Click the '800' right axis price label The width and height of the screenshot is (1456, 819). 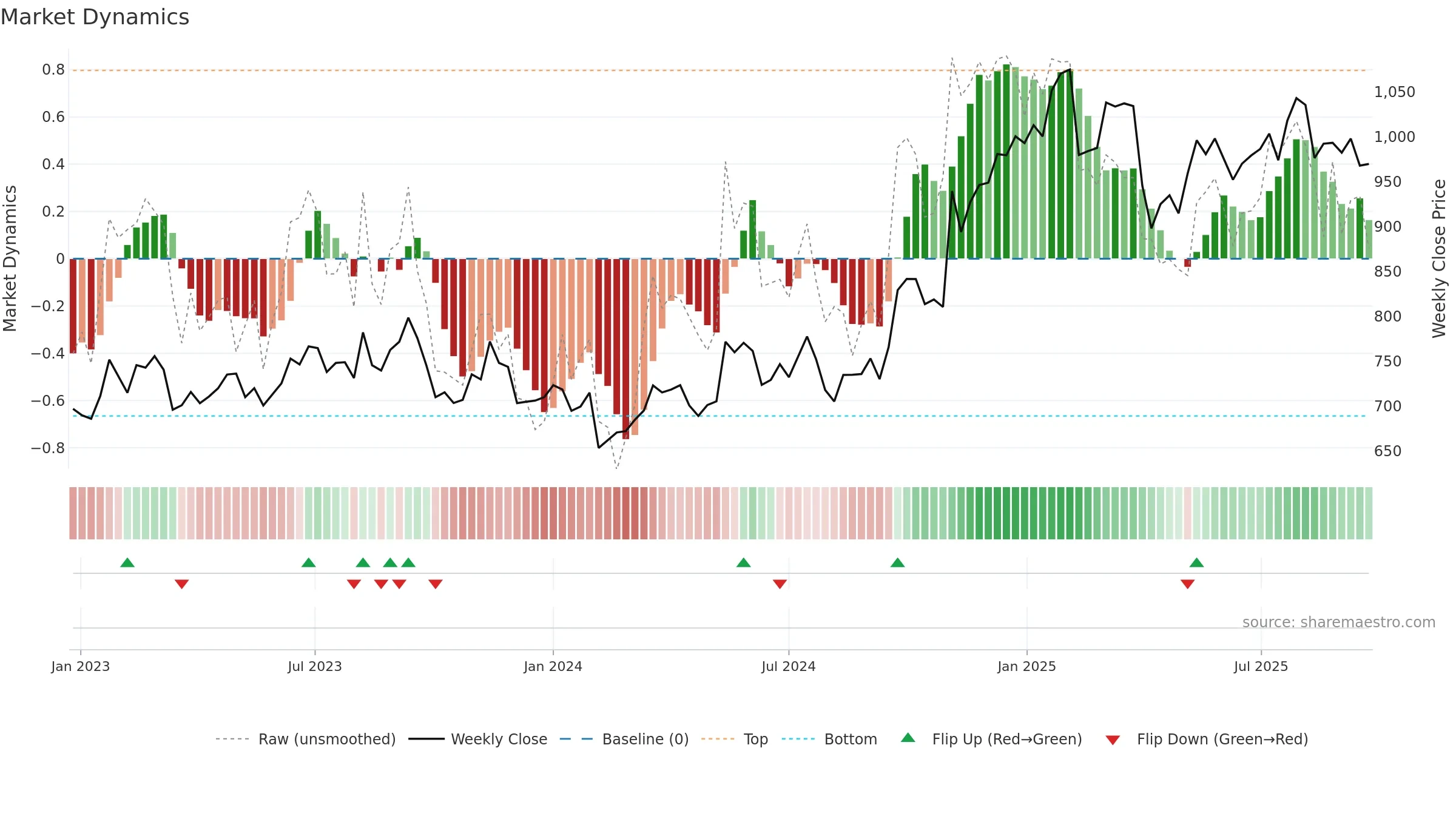tap(1388, 317)
